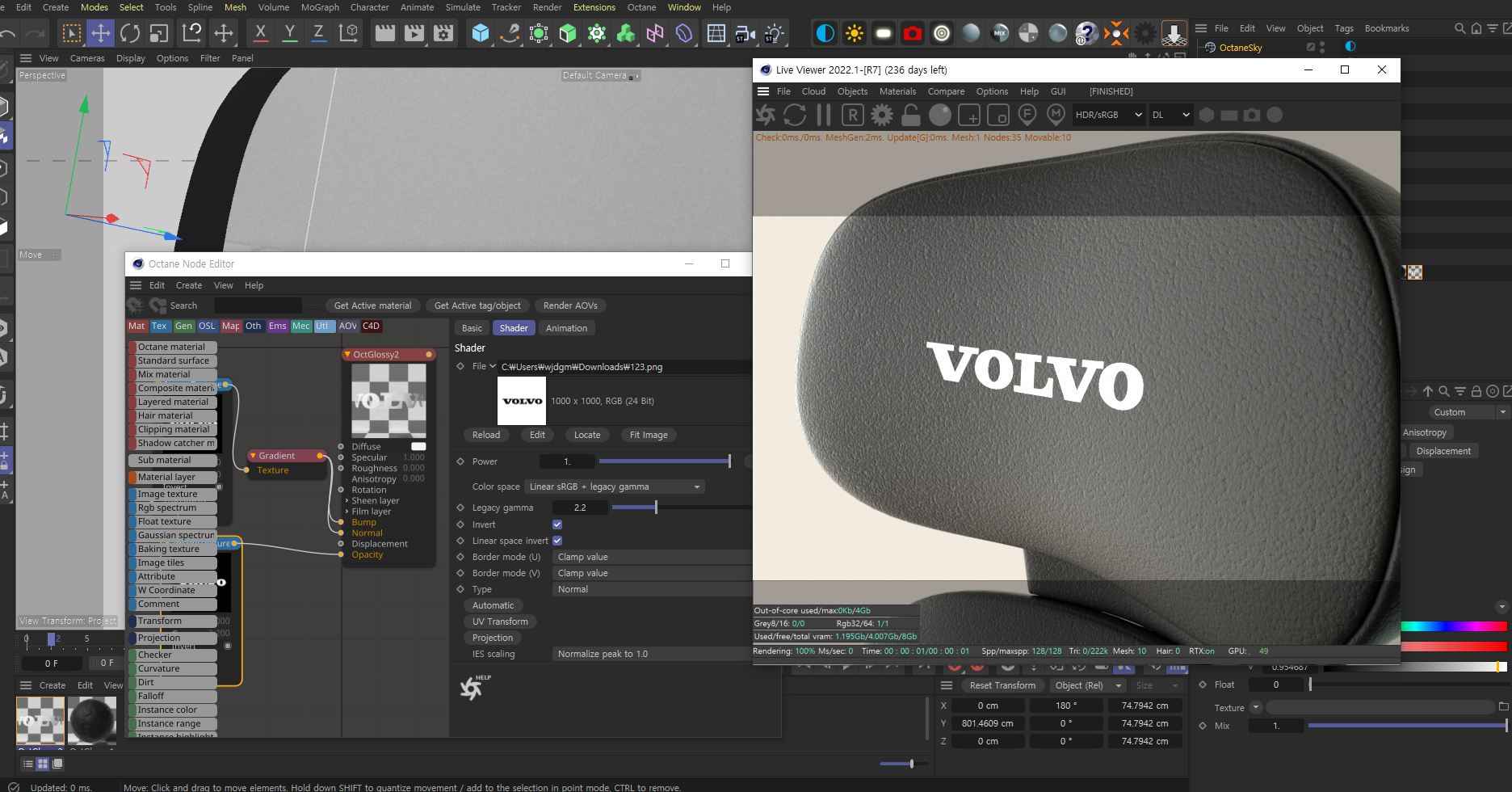Switch to the Basic tab
This screenshot has height=792, width=1512.
click(472, 328)
